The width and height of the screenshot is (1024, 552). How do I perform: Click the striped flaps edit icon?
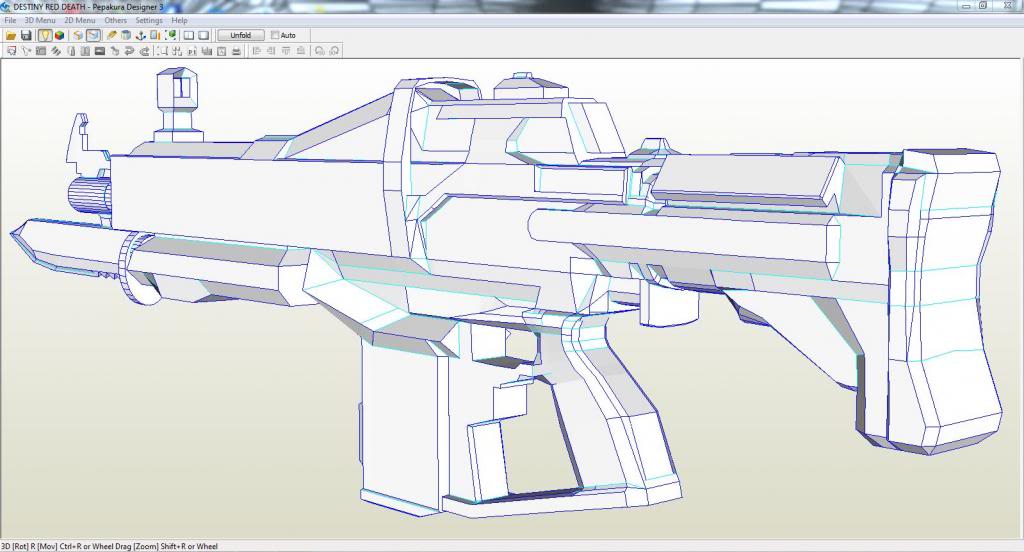(56, 51)
